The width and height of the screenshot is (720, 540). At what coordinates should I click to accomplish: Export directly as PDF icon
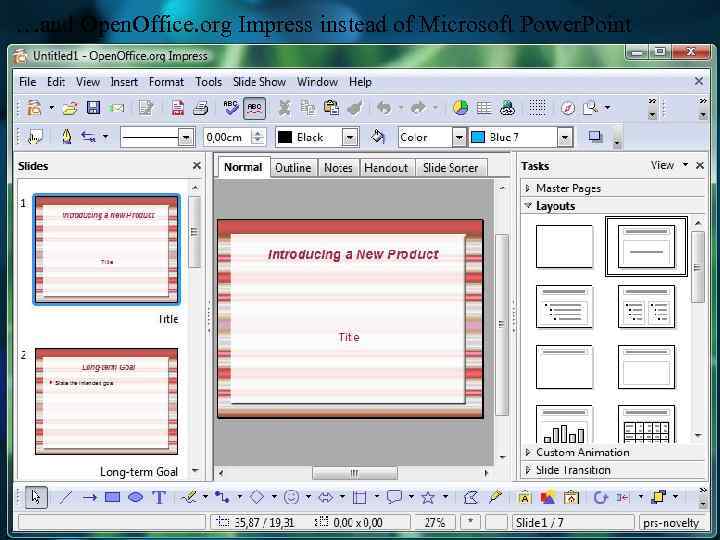pyautogui.click(x=178, y=108)
